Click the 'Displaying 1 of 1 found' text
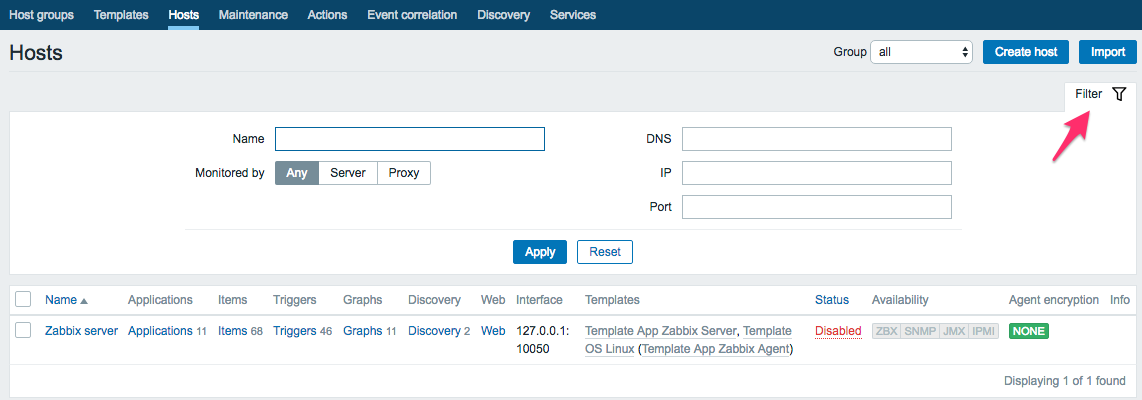The image size is (1142, 400). tap(1065, 380)
